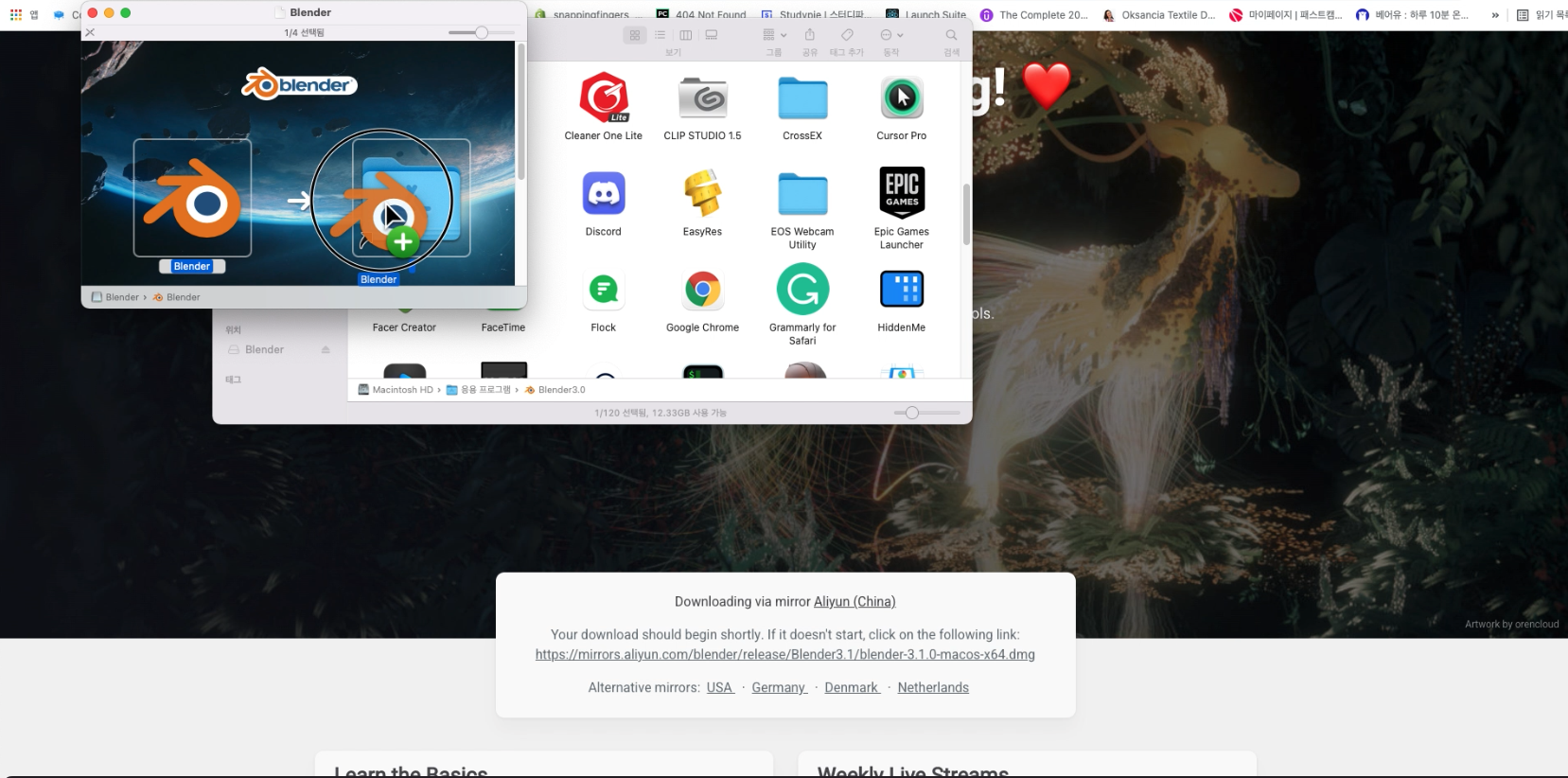Select the Google Chrome app icon
The image size is (1568, 778).
[x=702, y=289]
